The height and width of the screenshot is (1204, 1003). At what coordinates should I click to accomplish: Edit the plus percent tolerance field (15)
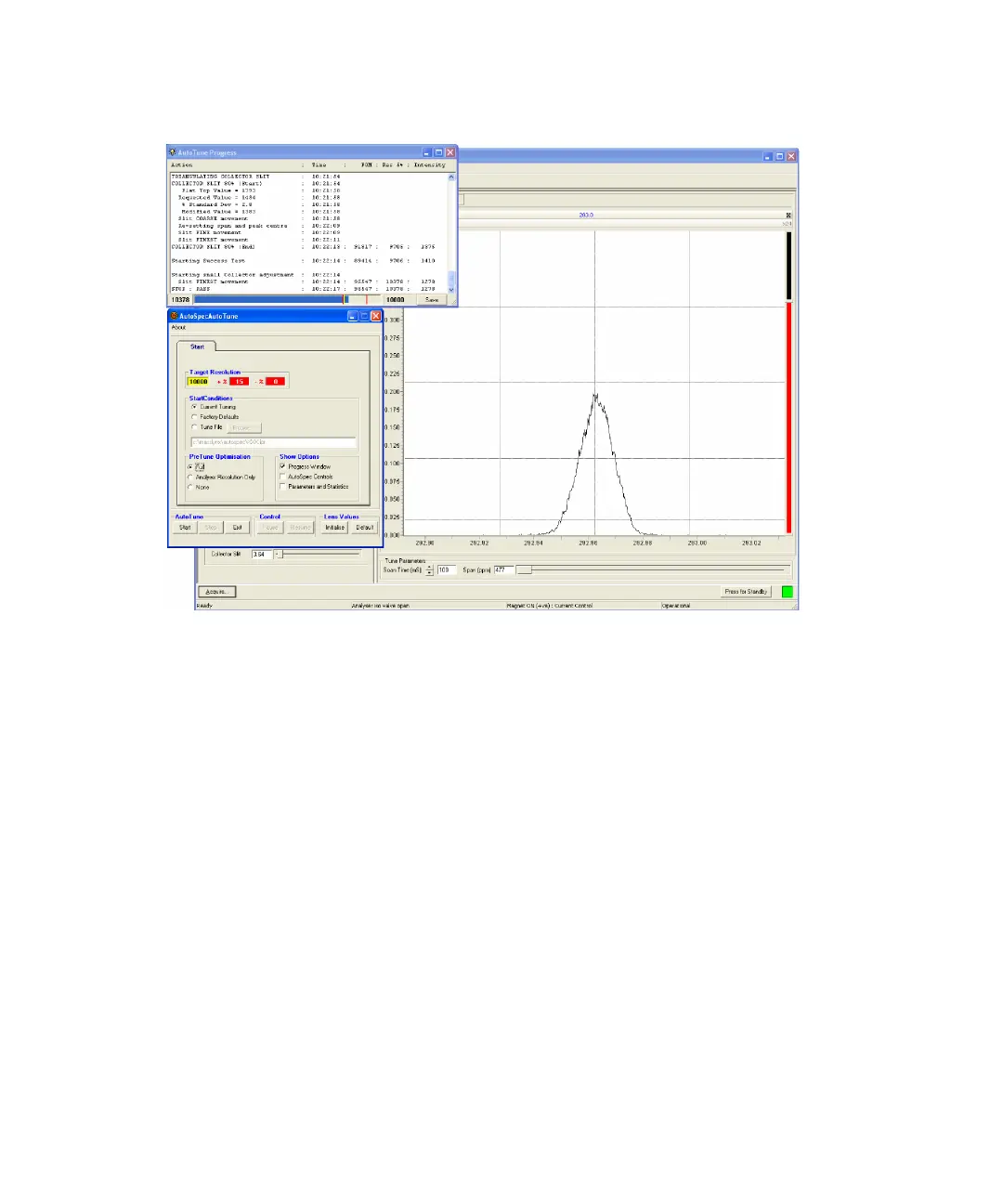click(239, 382)
